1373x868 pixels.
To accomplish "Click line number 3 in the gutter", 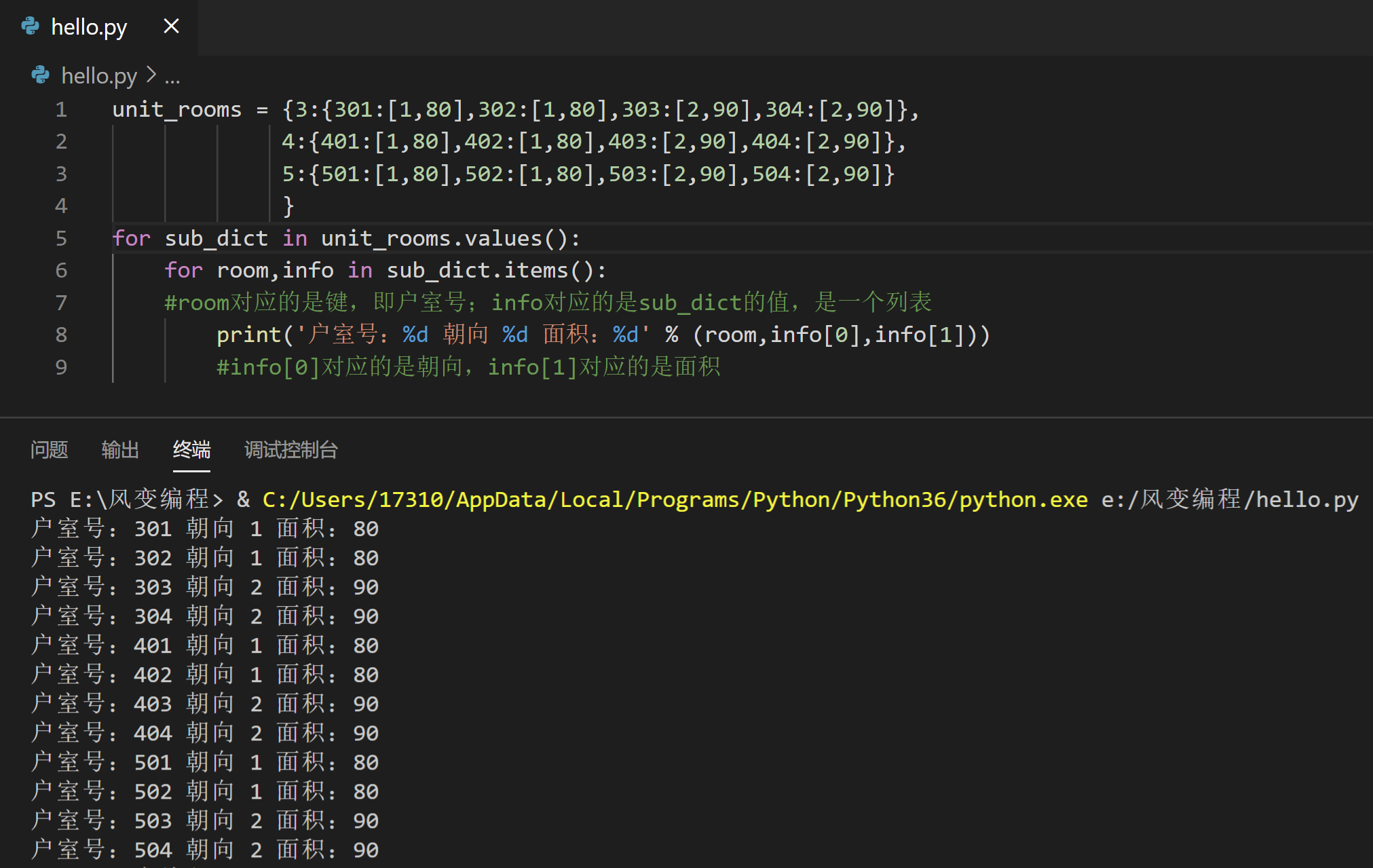I will [61, 174].
